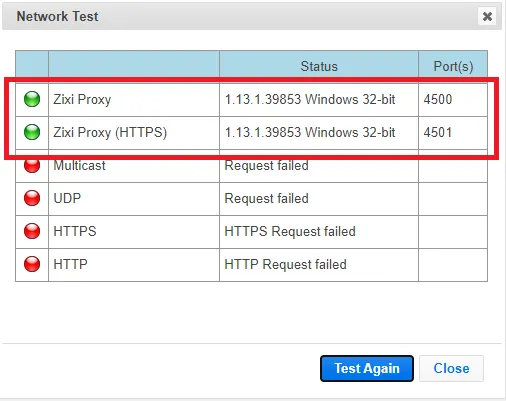This screenshot has width=506, height=401.
Task: Click the red status icon in the HTTP row
Action: click(x=32, y=264)
